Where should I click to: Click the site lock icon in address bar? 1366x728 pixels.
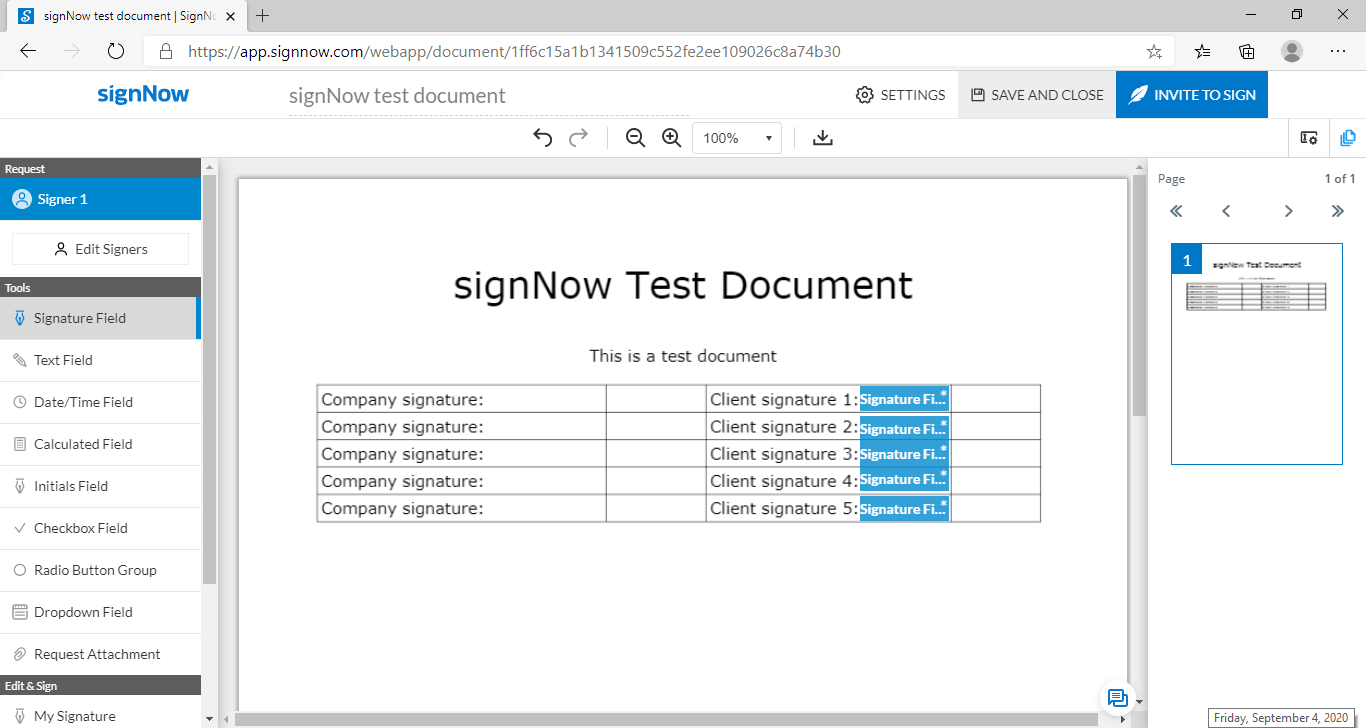coord(166,51)
